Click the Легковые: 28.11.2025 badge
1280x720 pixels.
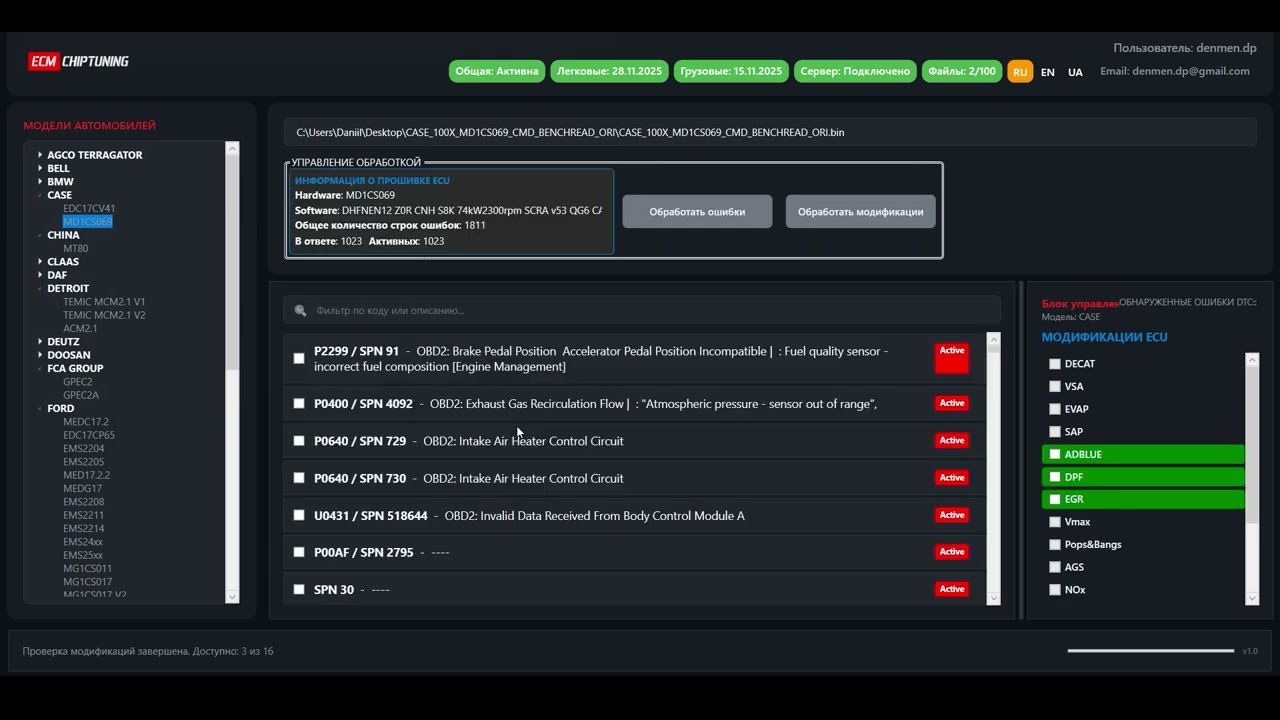pyautogui.click(x=609, y=71)
